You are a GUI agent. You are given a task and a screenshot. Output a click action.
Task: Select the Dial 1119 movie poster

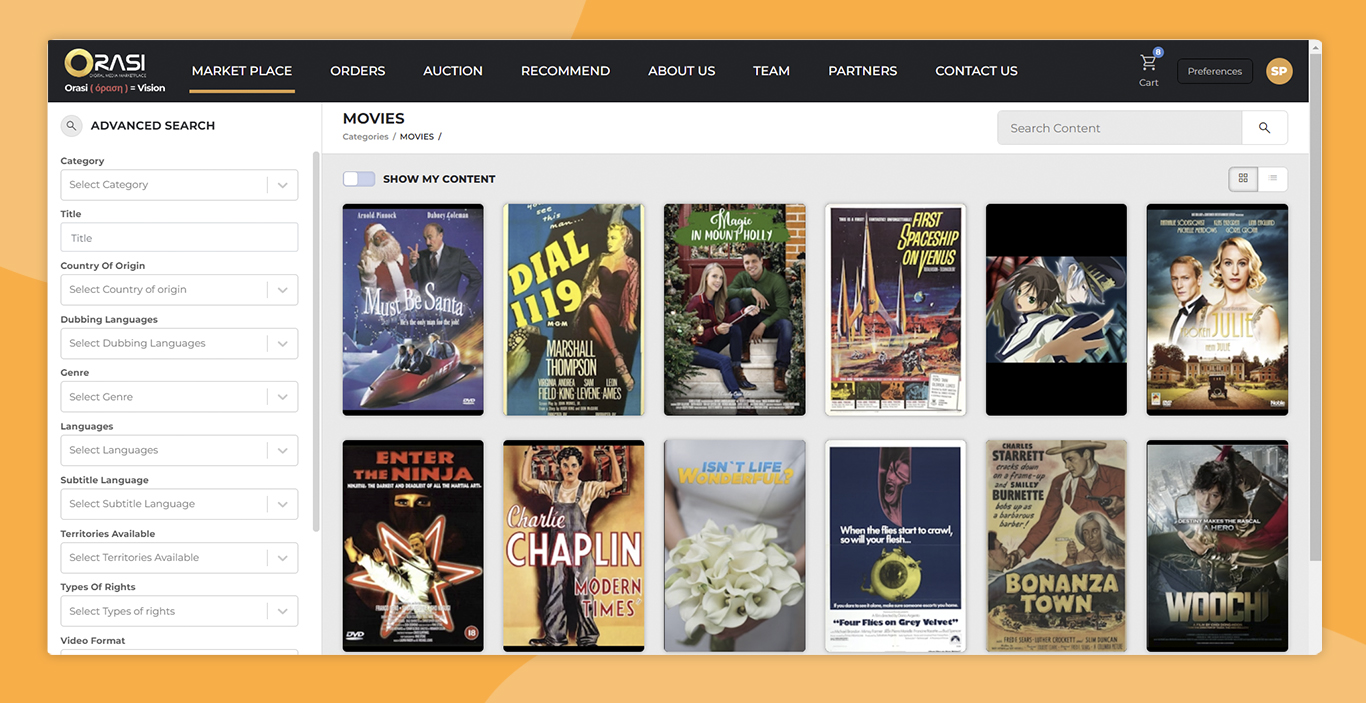click(574, 310)
